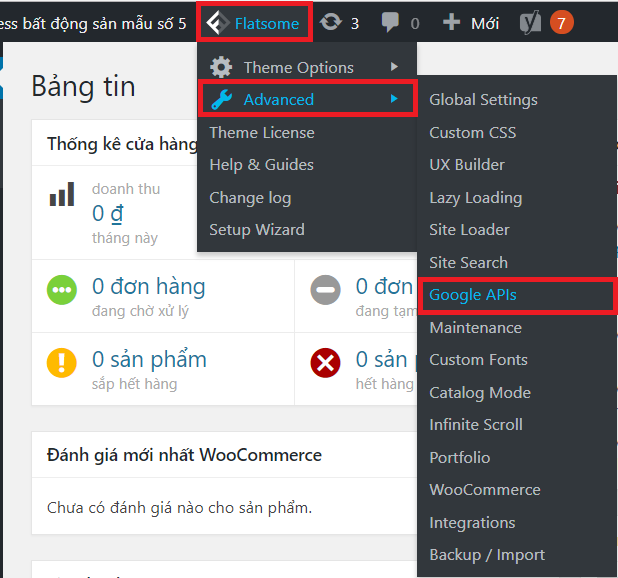Click the sắp hết hàng label
The height and width of the screenshot is (578, 618).
click(134, 384)
